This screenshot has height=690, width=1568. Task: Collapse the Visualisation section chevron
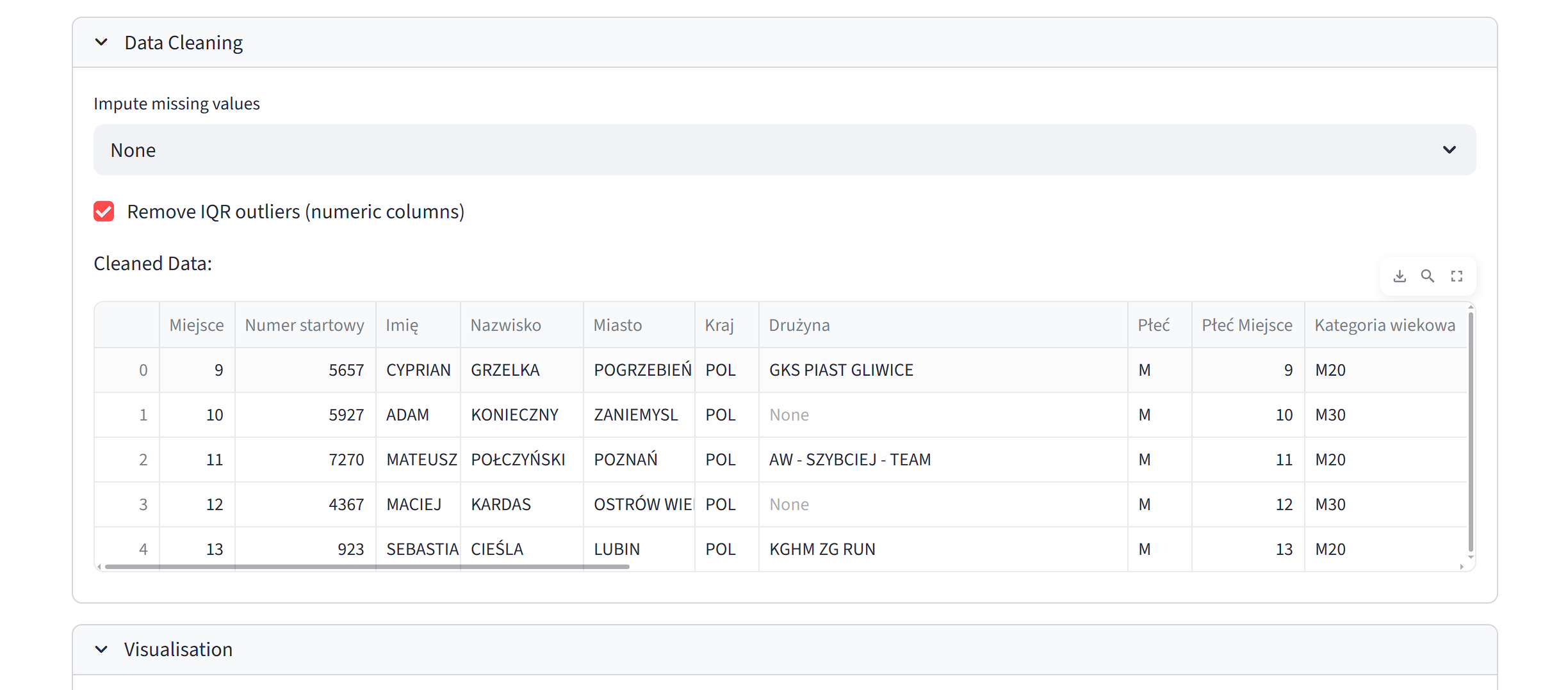point(101,650)
